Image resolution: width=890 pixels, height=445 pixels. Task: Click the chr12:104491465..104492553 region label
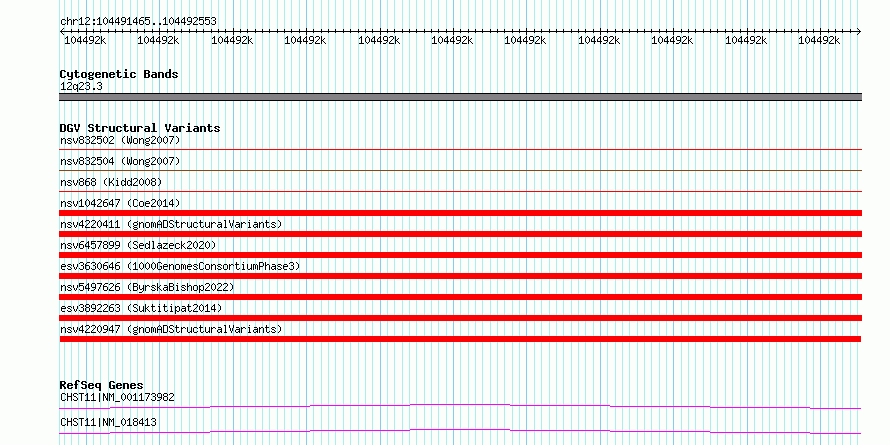coord(138,22)
